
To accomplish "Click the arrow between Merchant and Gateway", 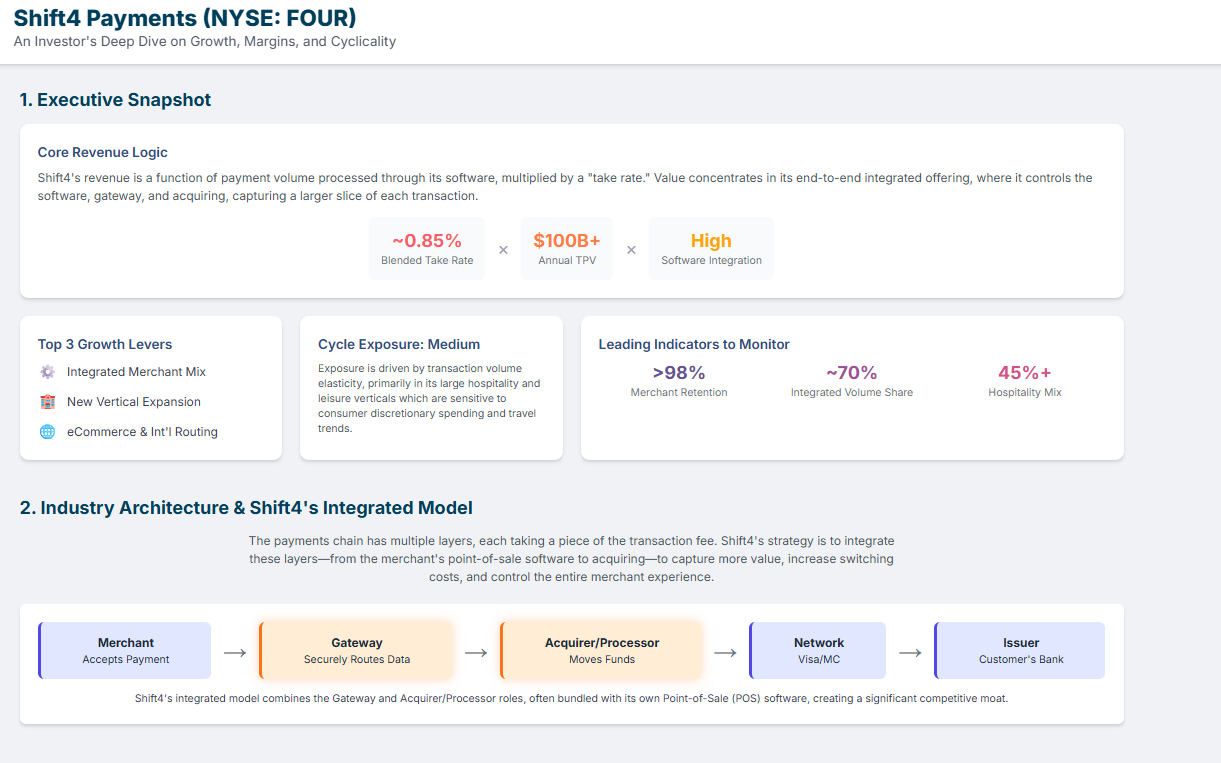I will coord(235,653).
